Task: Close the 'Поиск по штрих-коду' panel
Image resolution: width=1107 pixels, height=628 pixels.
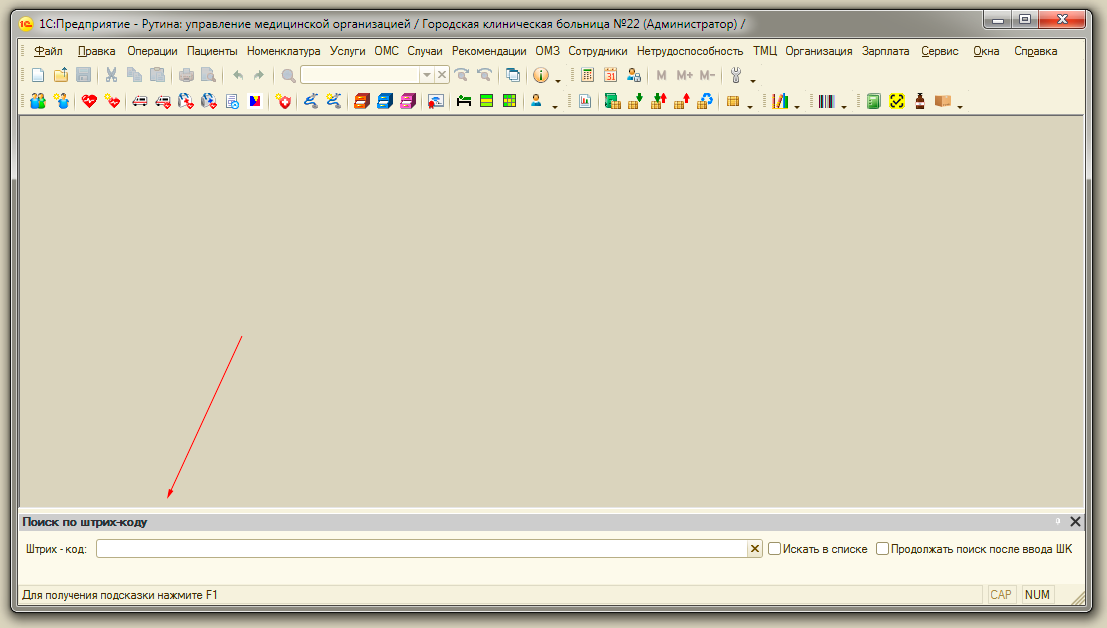Action: (x=1076, y=522)
